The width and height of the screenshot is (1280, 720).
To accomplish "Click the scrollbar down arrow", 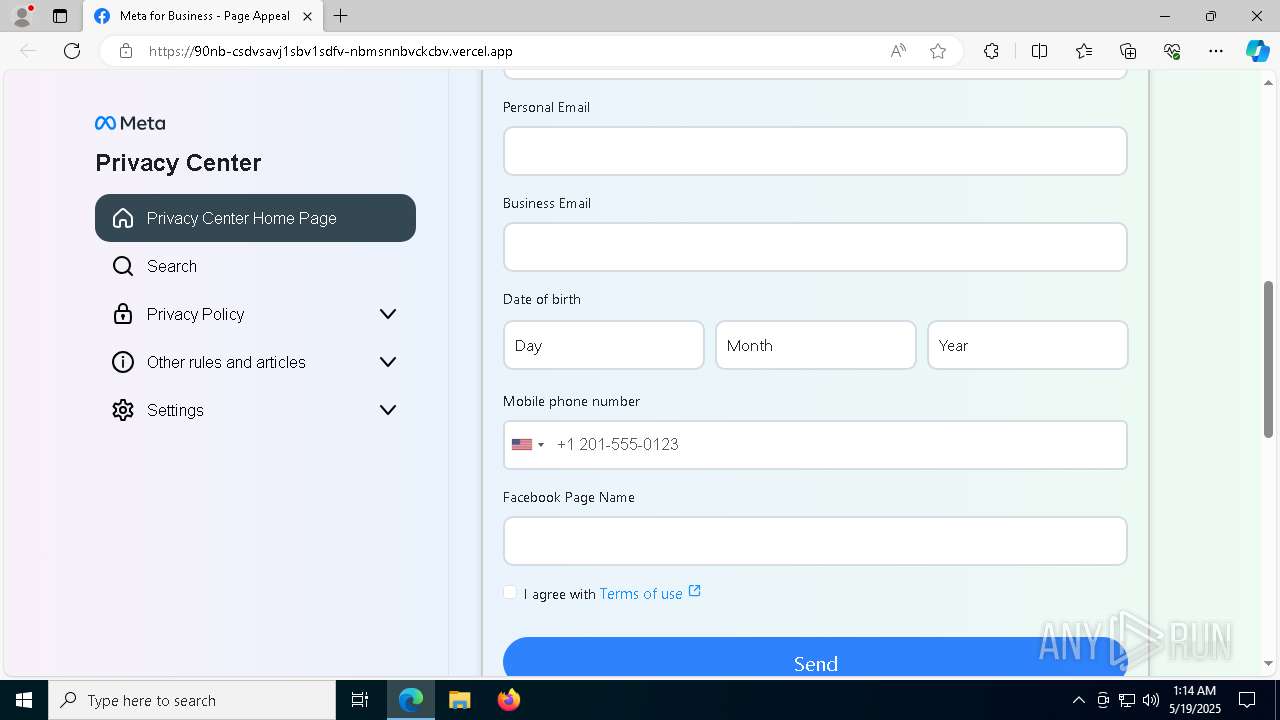I will (x=1268, y=663).
